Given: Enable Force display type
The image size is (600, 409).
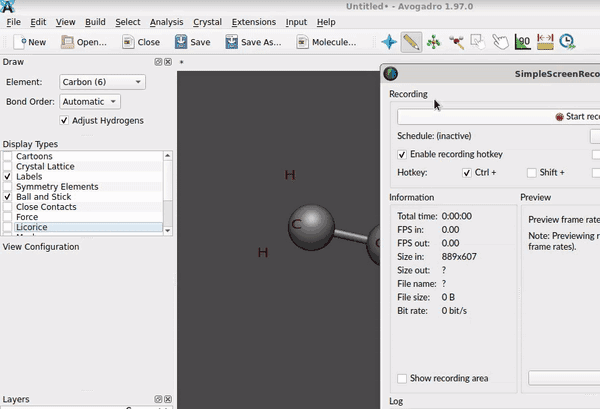Looking at the screenshot, I should 7,217.
